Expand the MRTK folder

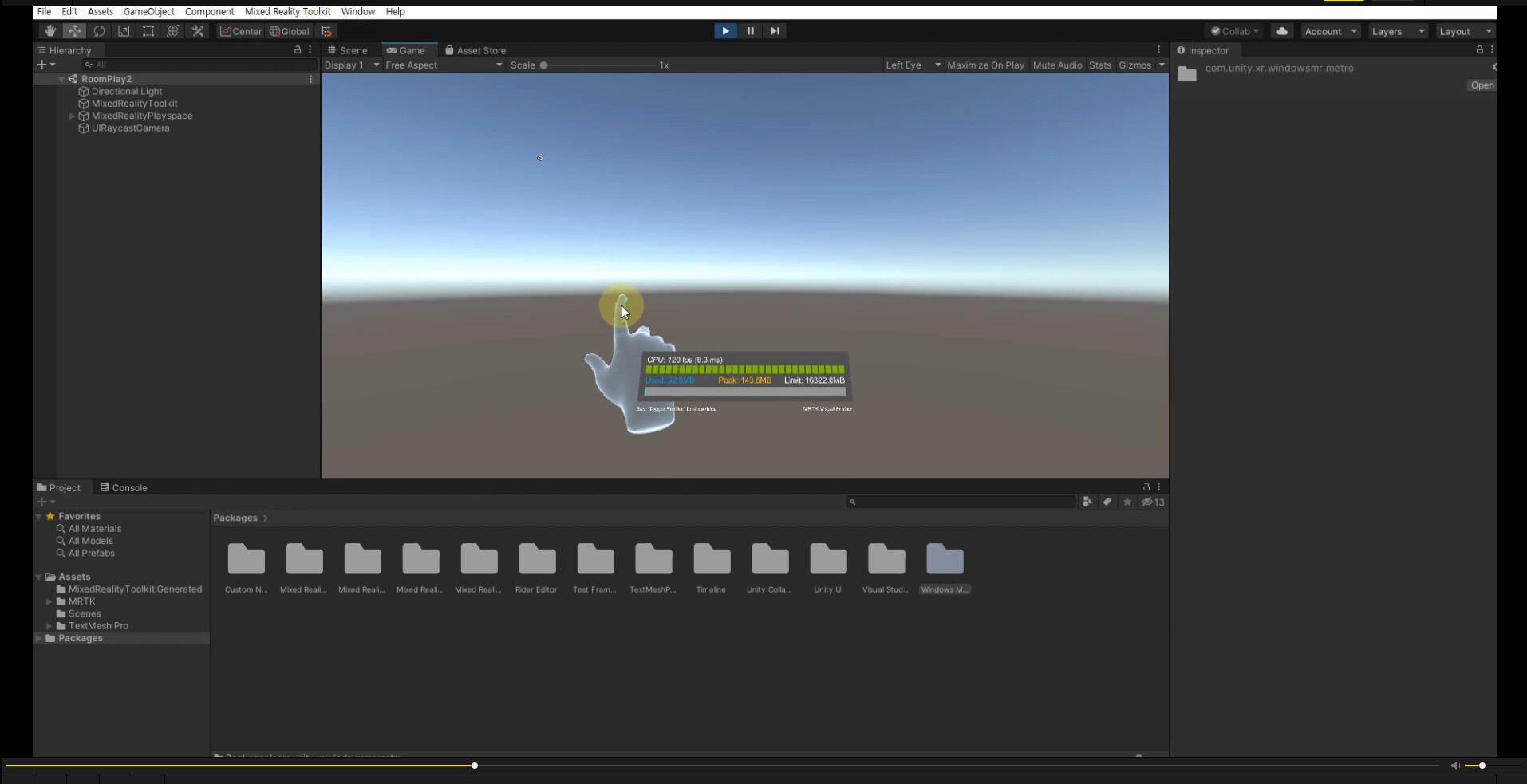pyautogui.click(x=49, y=601)
